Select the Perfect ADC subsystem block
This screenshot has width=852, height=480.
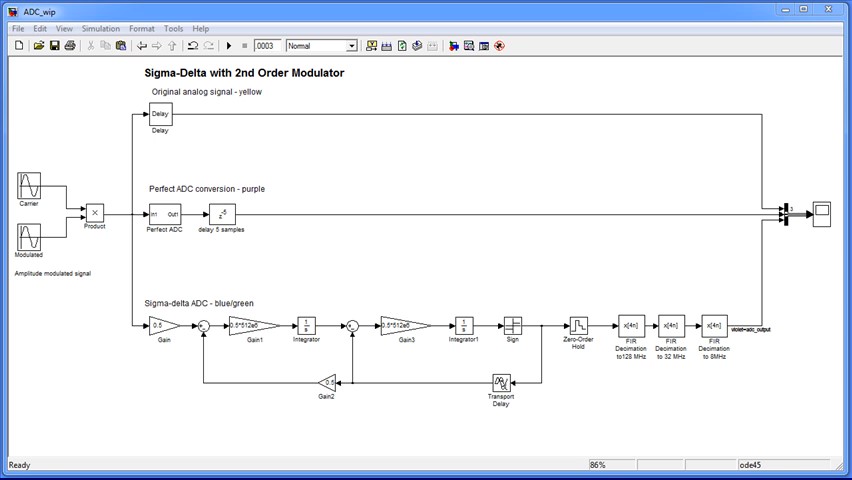tap(165, 214)
